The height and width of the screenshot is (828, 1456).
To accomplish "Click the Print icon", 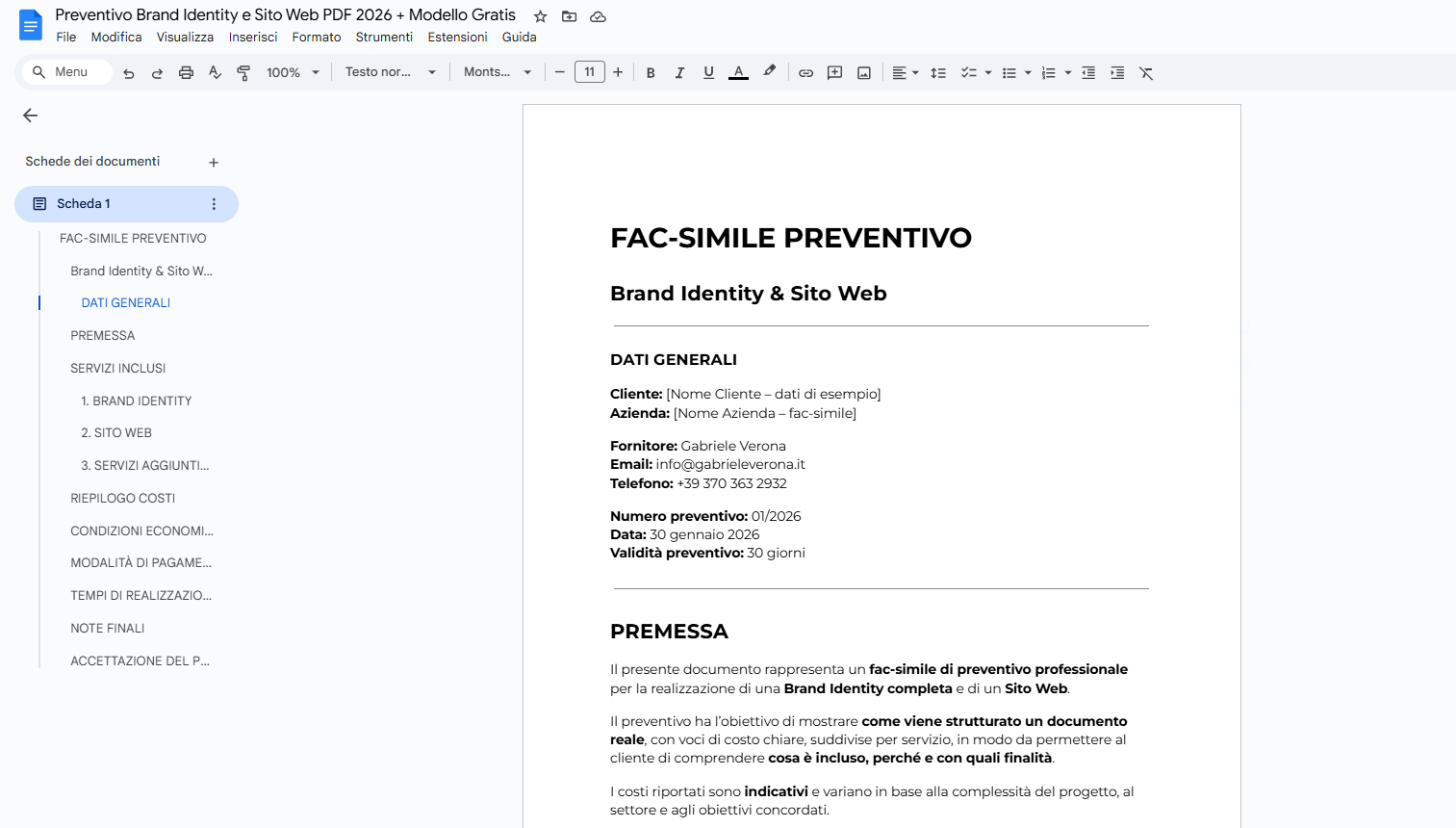I will tap(186, 73).
